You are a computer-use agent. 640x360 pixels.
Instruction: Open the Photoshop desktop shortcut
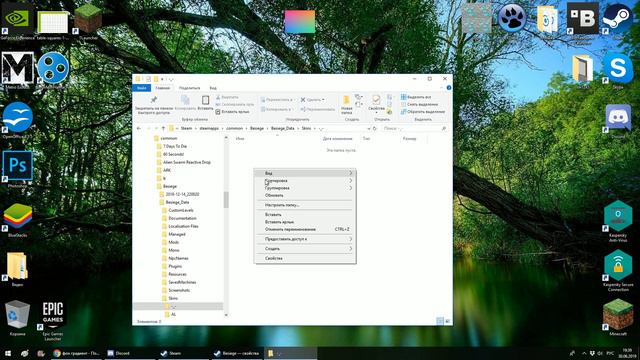18,168
